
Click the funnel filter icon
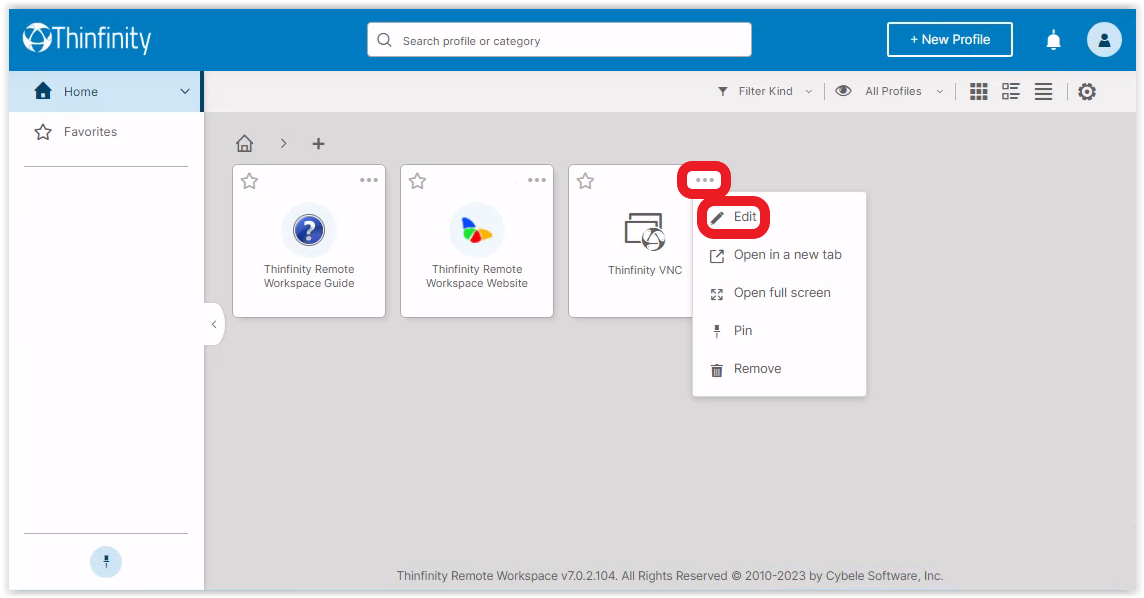(x=722, y=91)
